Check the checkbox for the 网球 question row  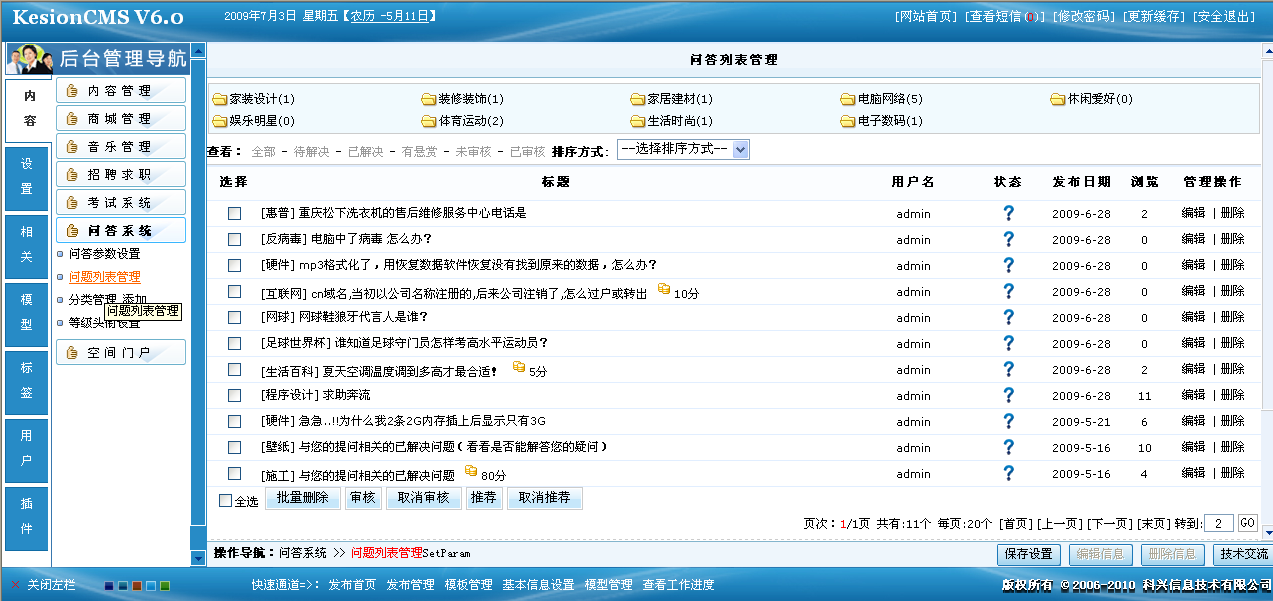click(233, 317)
